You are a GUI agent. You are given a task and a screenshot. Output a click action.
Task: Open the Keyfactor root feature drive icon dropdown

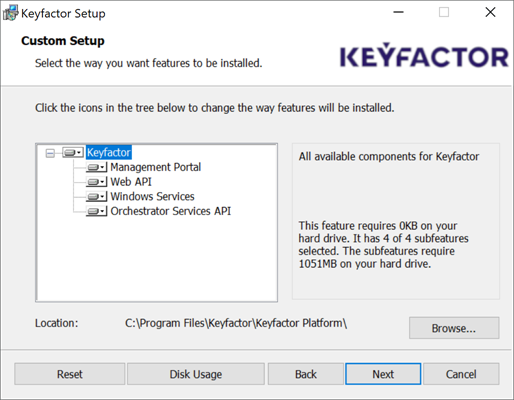click(73, 153)
